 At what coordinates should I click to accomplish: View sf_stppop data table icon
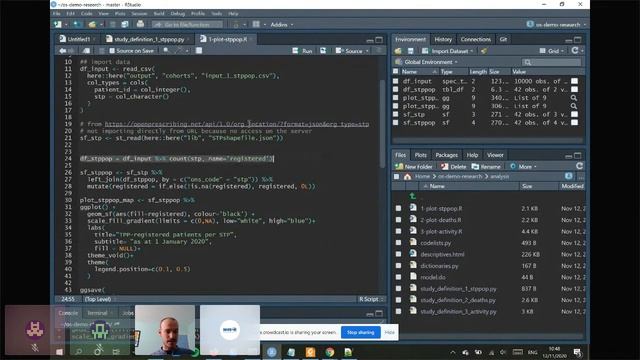574,122
